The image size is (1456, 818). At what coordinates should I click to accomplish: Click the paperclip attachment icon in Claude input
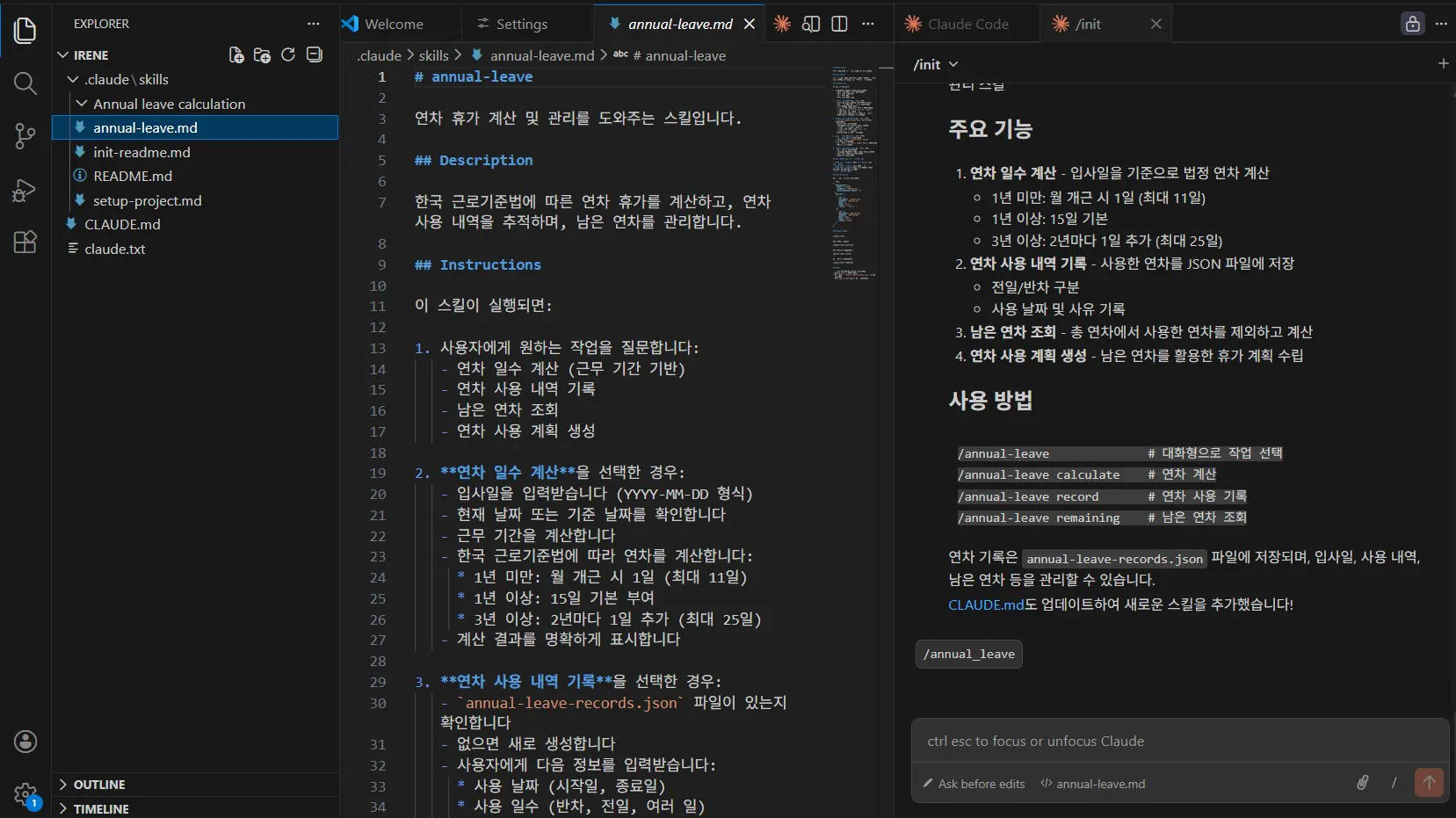1363,784
